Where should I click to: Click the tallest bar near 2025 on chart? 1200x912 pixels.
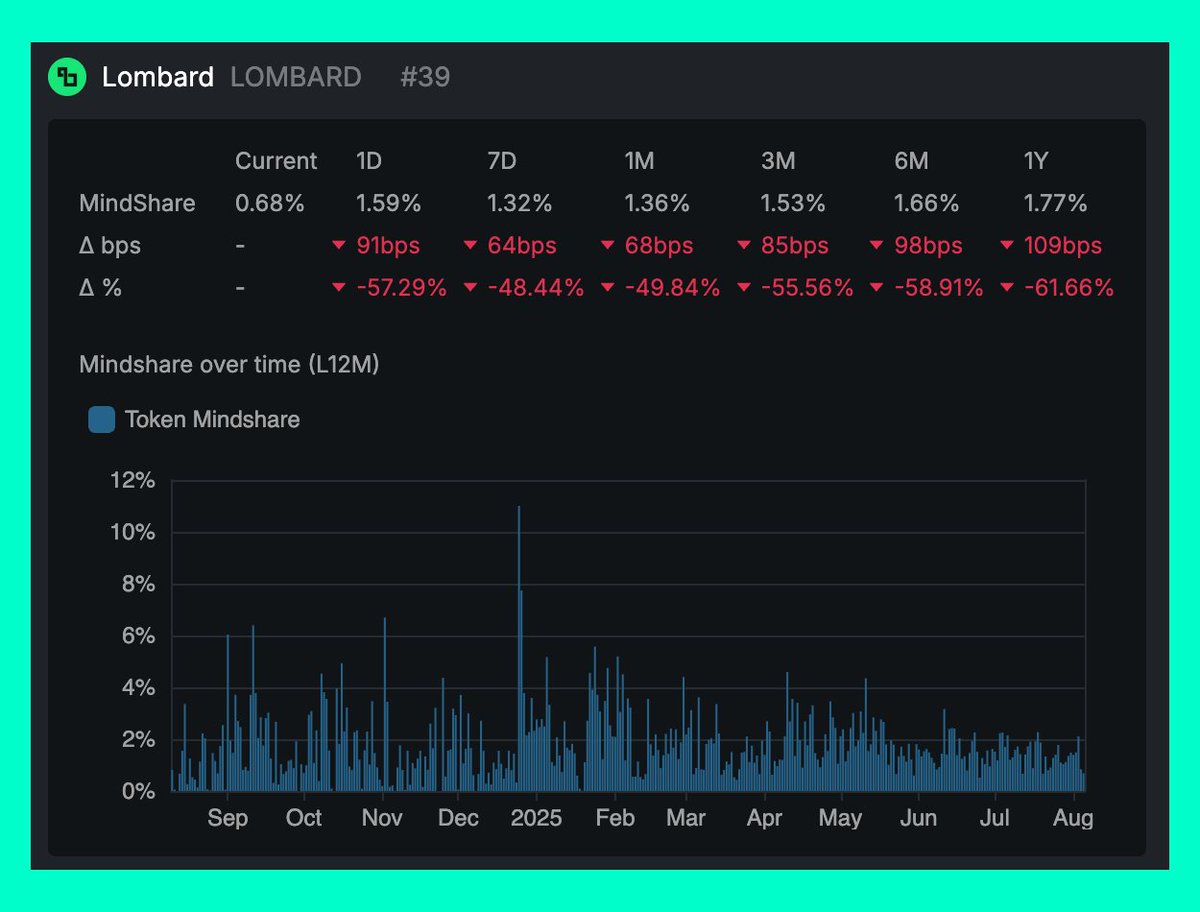pyautogui.click(x=519, y=648)
